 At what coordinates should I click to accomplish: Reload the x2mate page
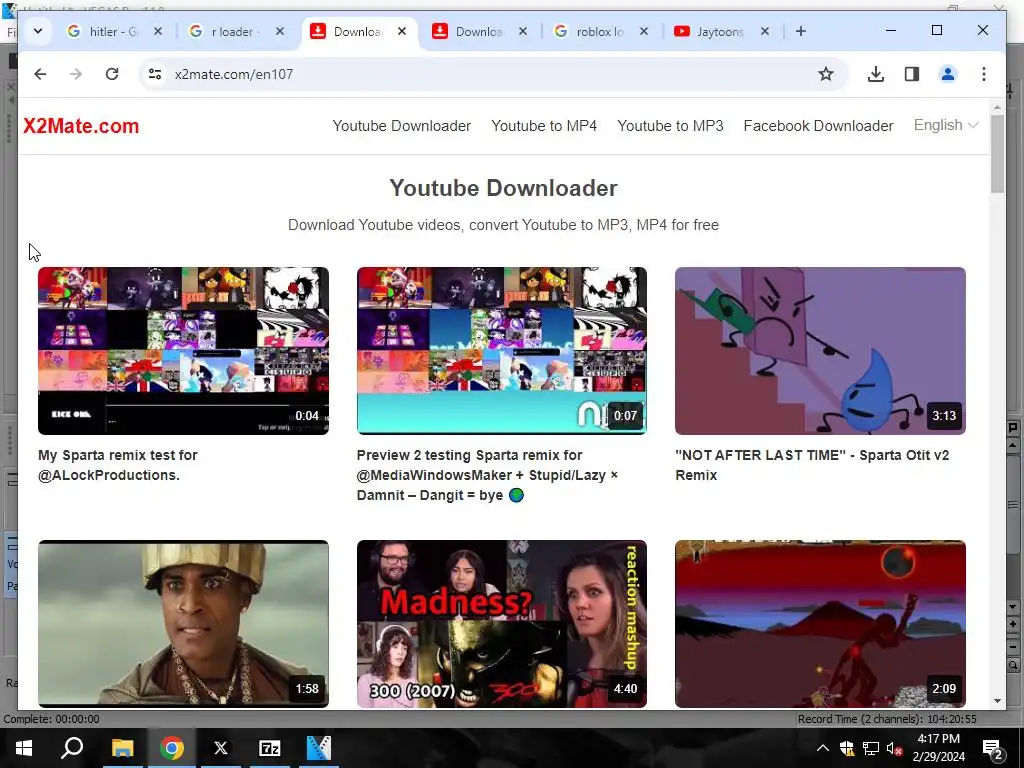click(x=112, y=74)
